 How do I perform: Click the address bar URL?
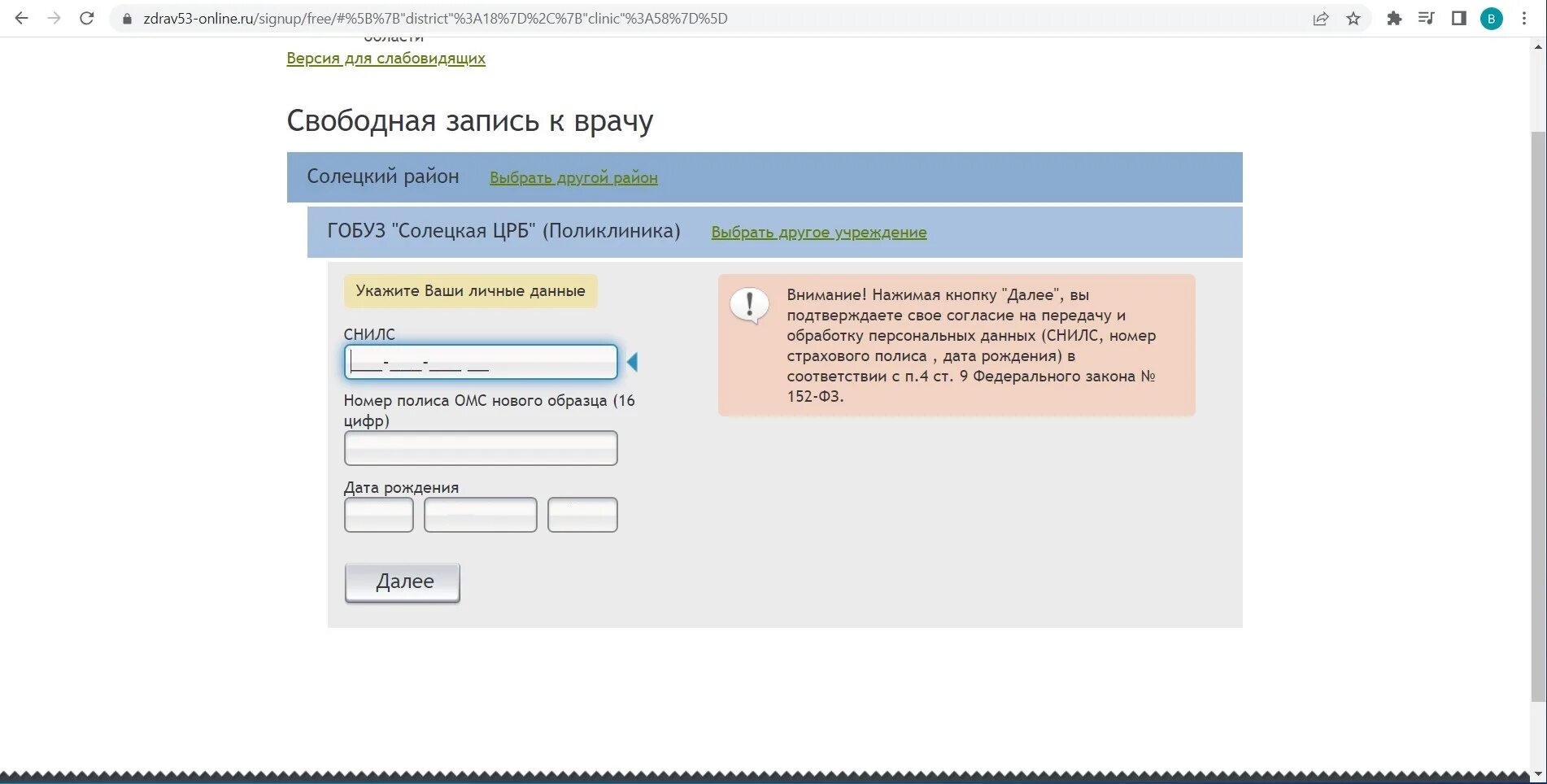[435, 18]
